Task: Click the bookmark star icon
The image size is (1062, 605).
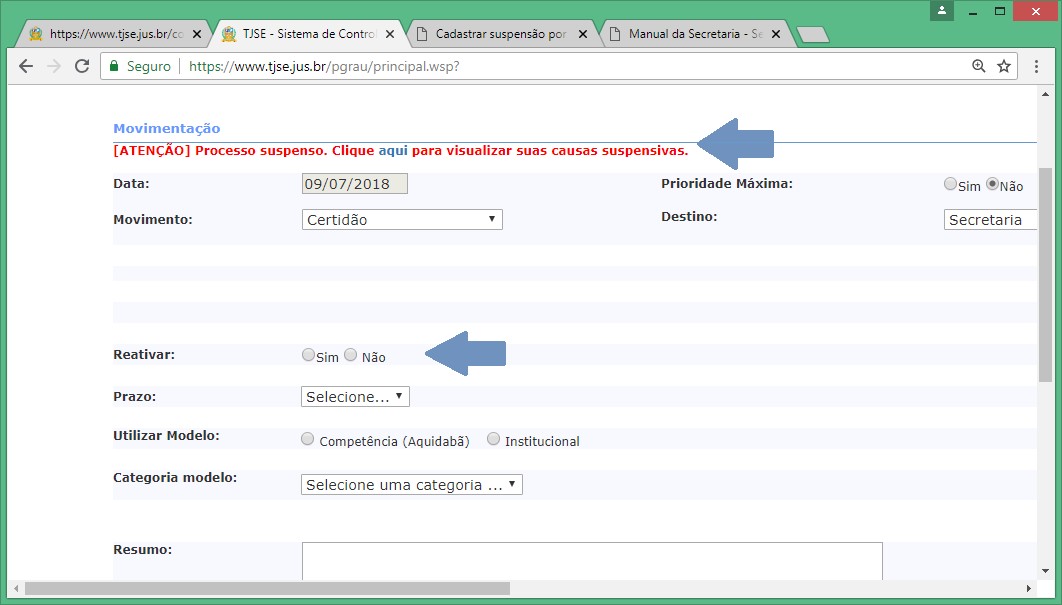Action: [1004, 66]
